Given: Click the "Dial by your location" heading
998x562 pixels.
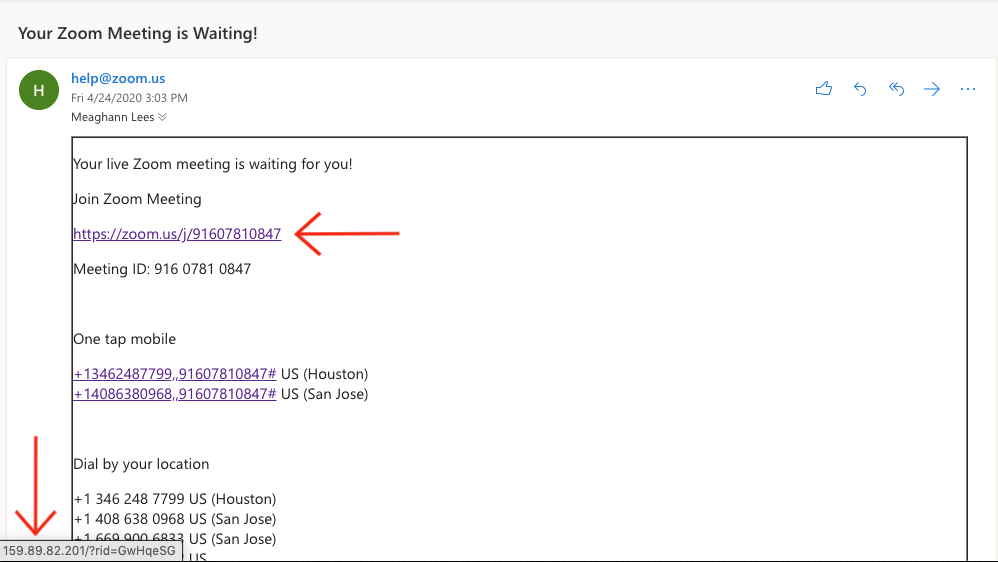Looking at the screenshot, I should click(141, 464).
